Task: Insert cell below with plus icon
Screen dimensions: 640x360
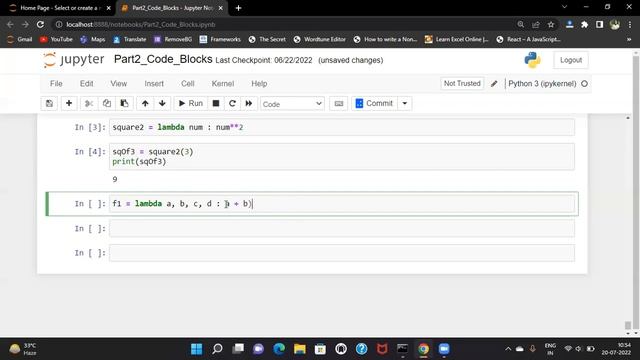Action: coord(69,104)
